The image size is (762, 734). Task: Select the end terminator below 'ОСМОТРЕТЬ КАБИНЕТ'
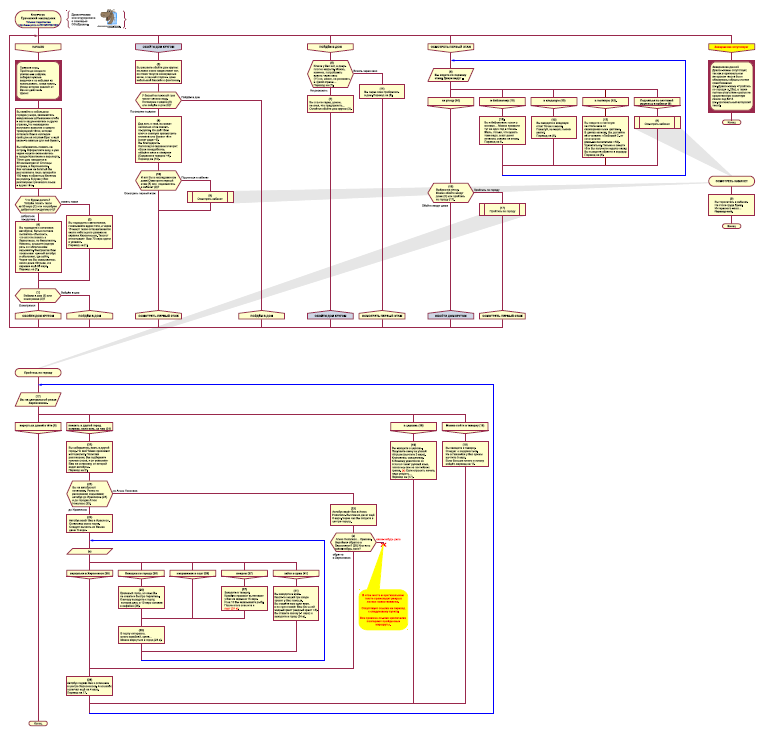pos(729,225)
